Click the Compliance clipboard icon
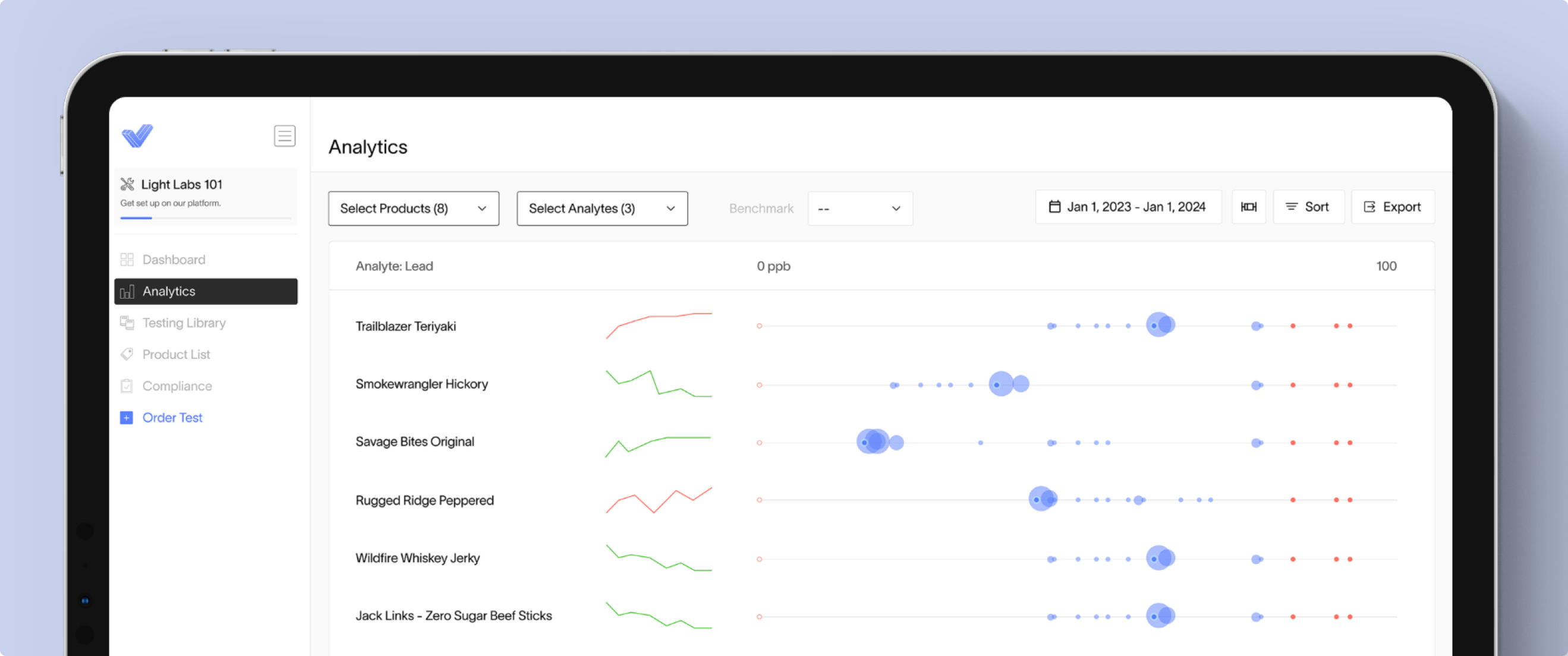Viewport: 1568px width, 656px height. (127, 386)
